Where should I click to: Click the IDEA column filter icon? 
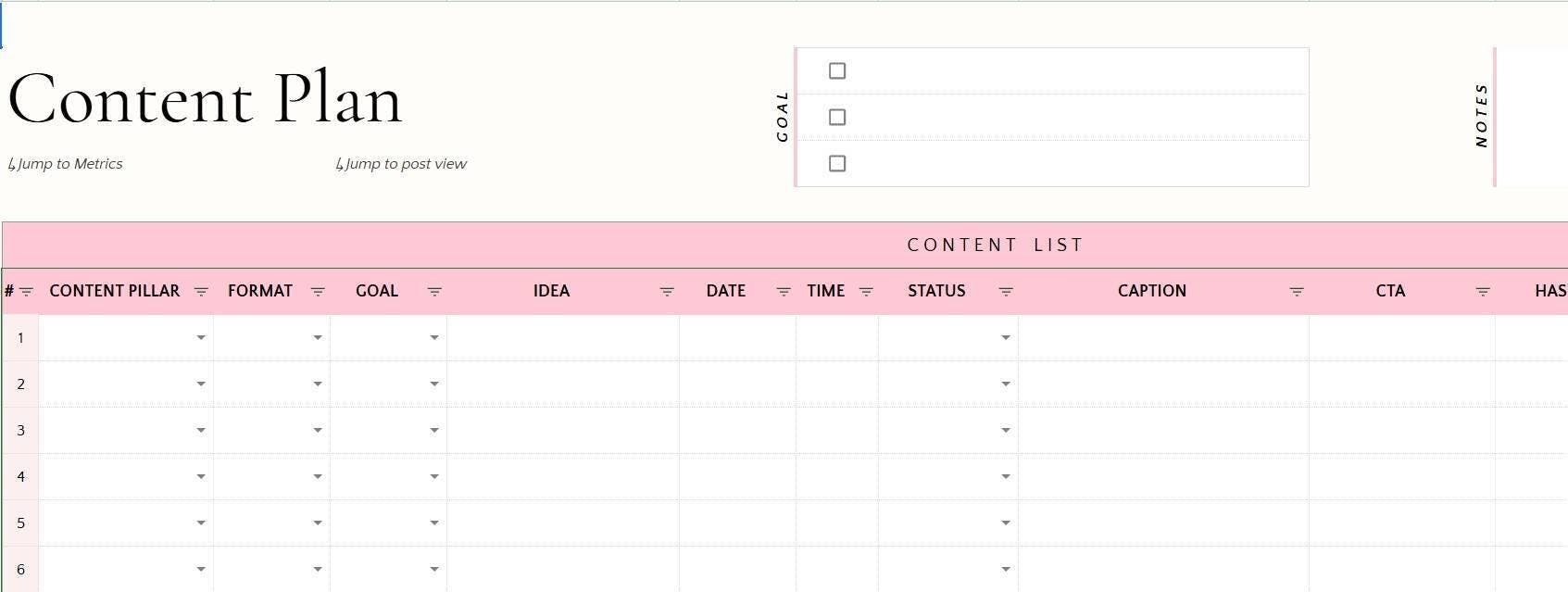pos(667,292)
